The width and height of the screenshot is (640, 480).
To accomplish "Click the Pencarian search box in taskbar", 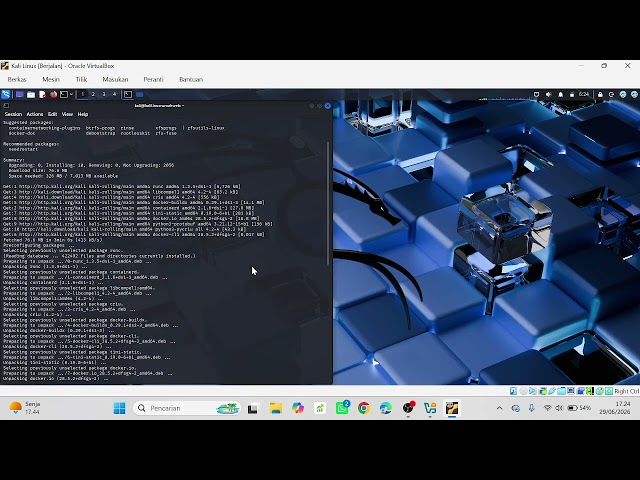I will pos(187,408).
